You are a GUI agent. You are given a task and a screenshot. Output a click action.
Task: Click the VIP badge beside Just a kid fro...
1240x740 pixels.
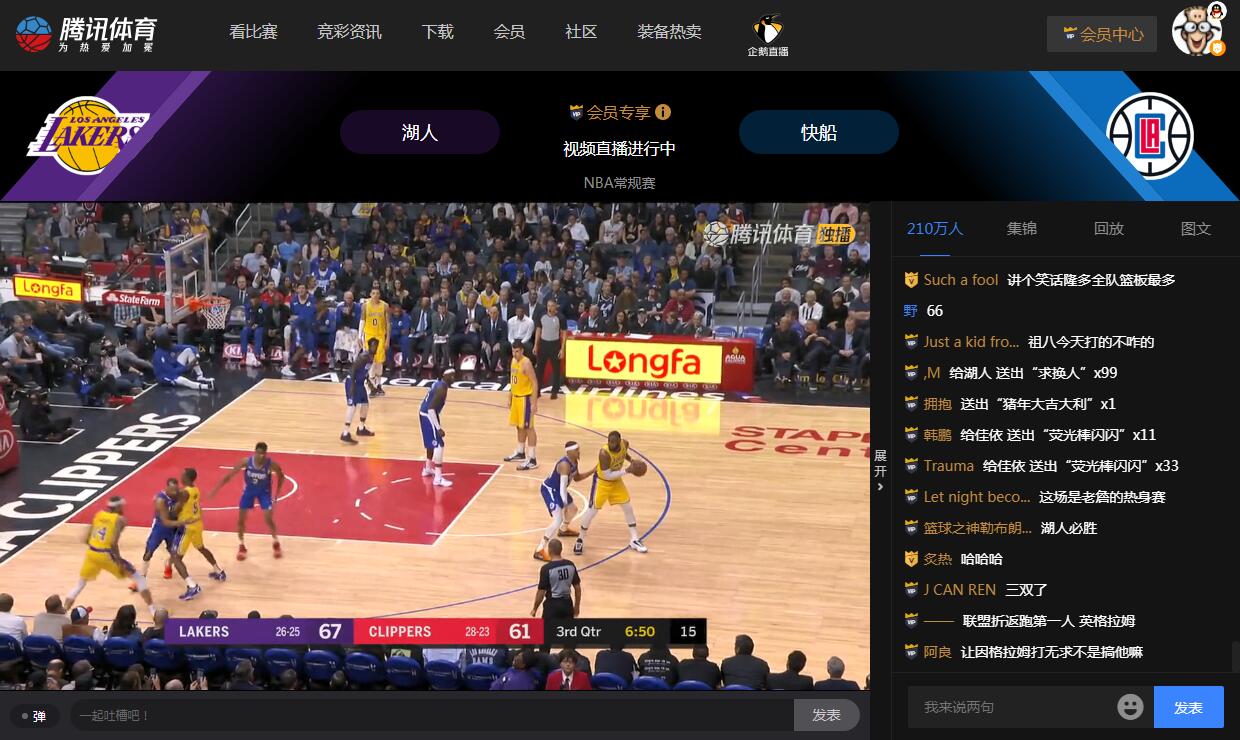[x=911, y=342]
